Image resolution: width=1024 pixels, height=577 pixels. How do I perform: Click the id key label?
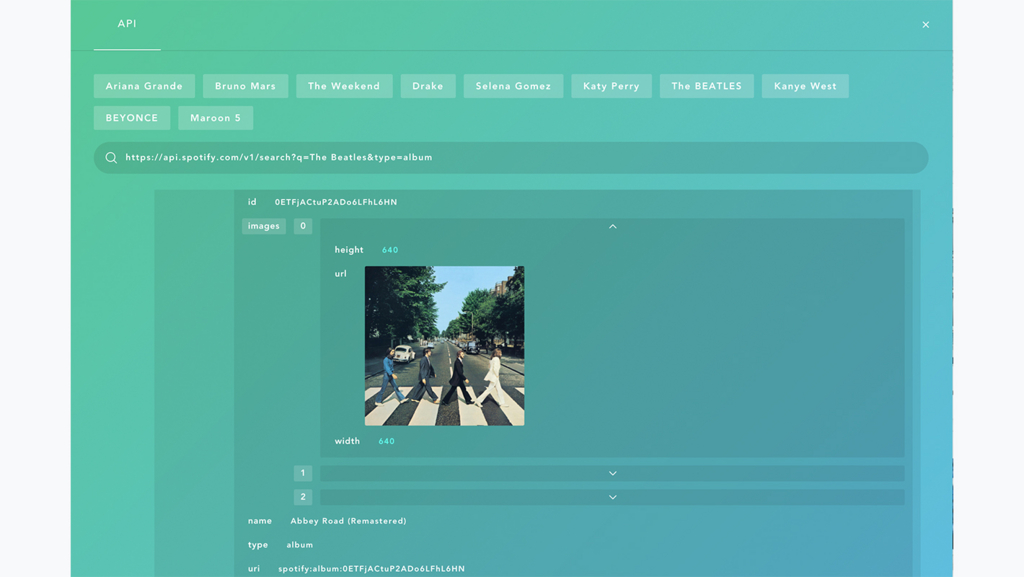[x=252, y=202]
